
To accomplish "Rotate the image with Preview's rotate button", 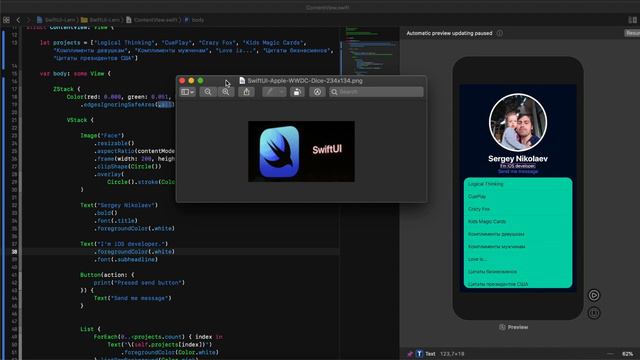I will coord(297,92).
